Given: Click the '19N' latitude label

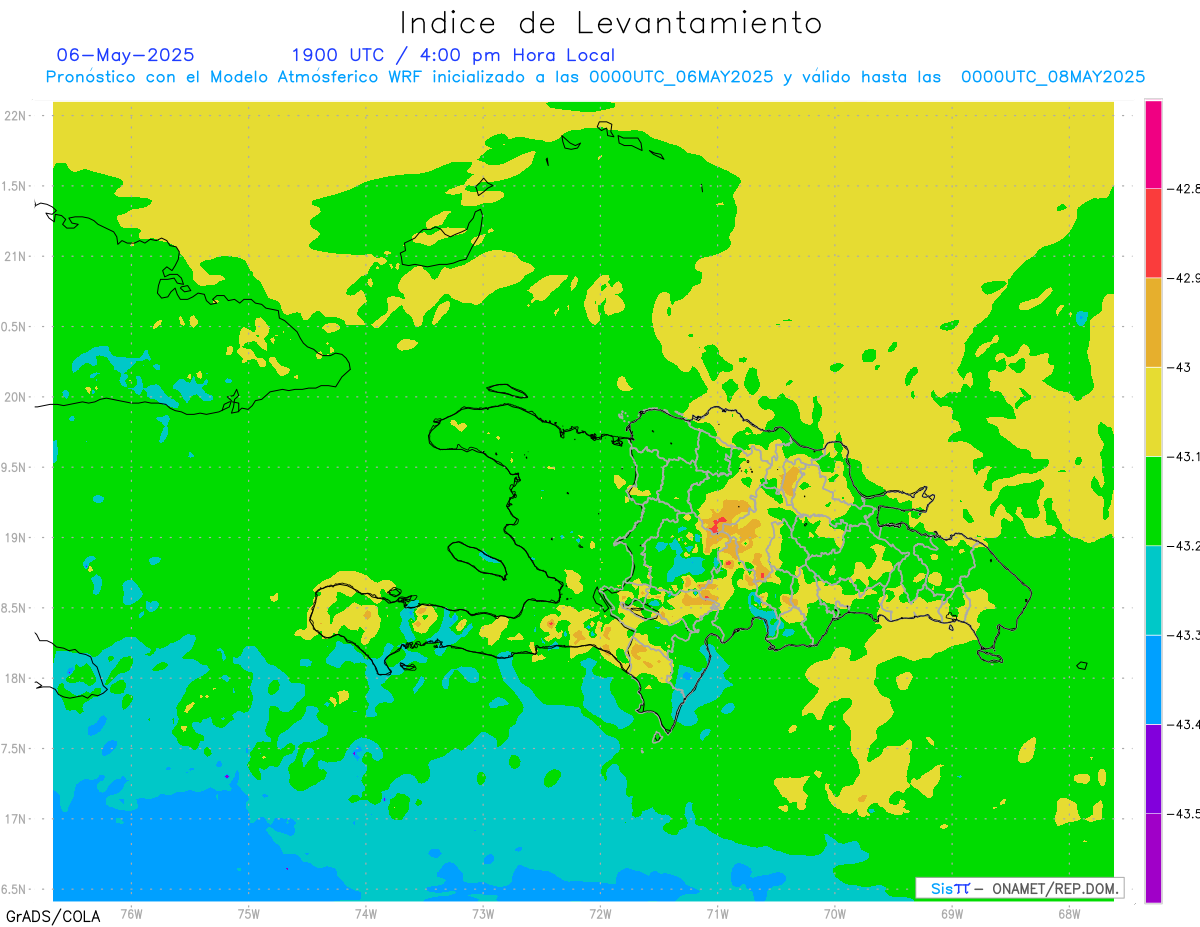Looking at the screenshot, I should pos(16,537).
